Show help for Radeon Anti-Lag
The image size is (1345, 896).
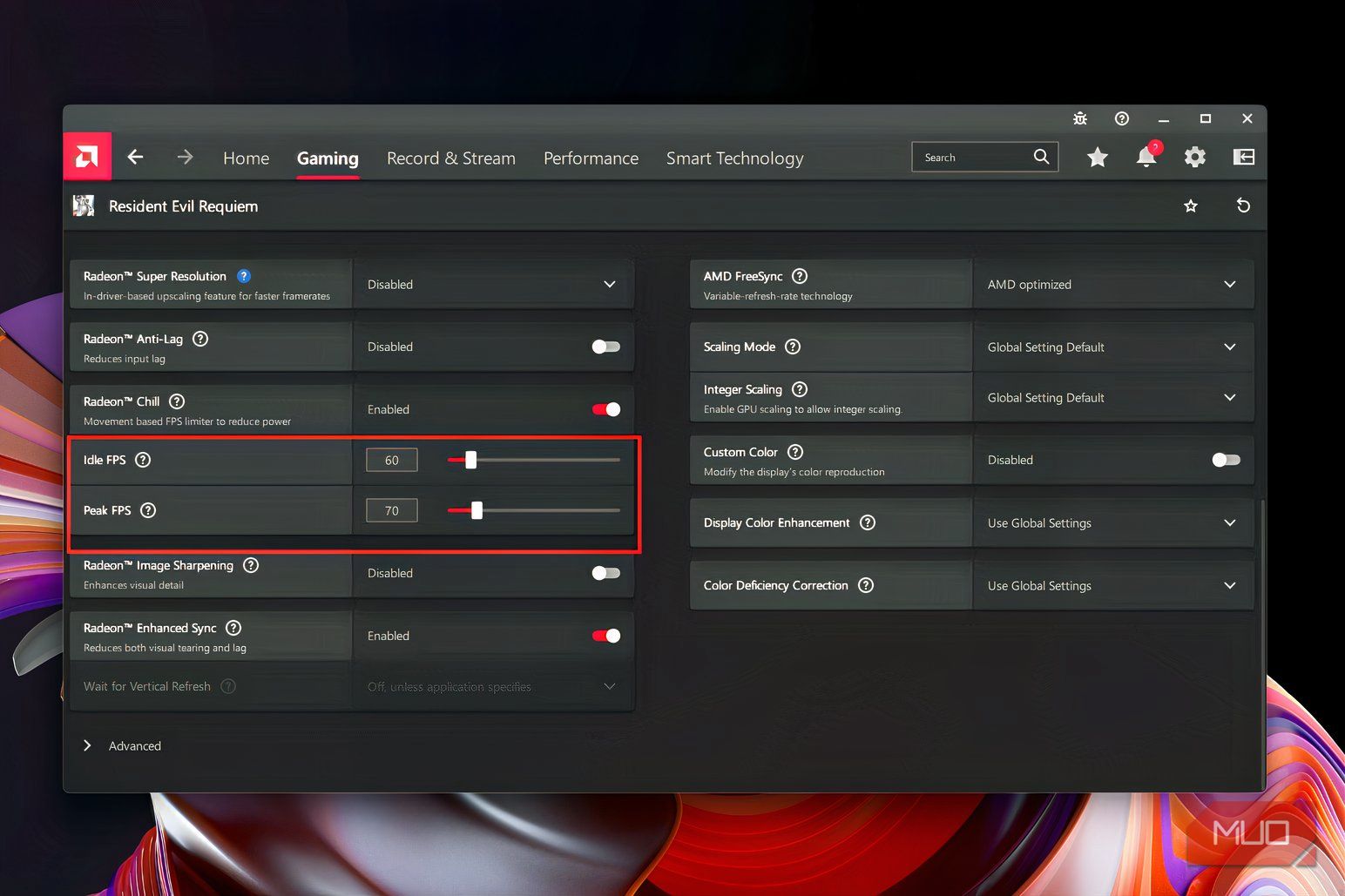[x=200, y=339]
